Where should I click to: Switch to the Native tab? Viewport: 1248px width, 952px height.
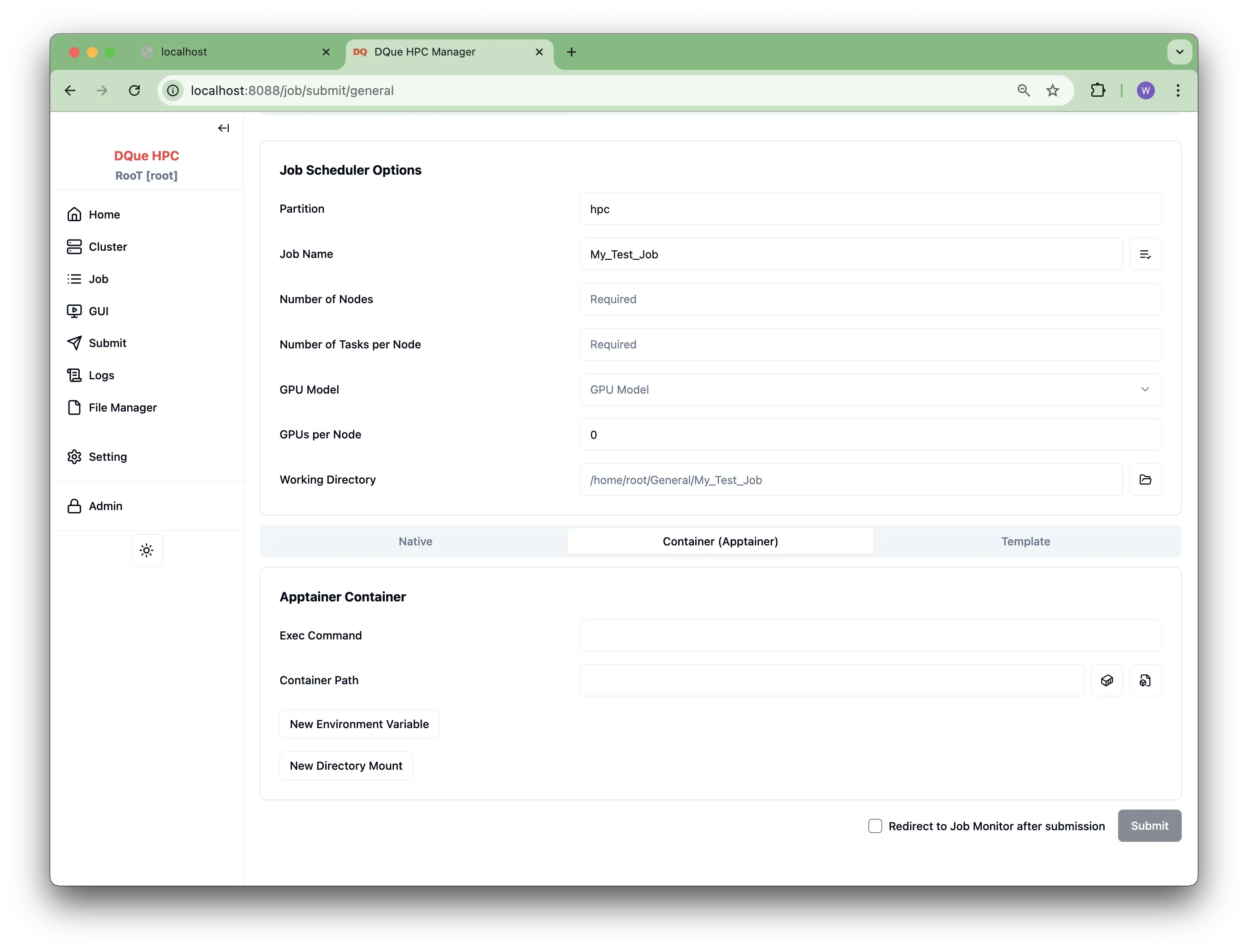415,541
